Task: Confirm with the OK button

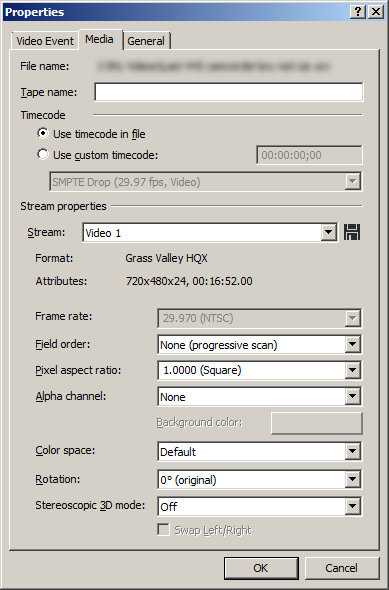Action: tap(261, 568)
